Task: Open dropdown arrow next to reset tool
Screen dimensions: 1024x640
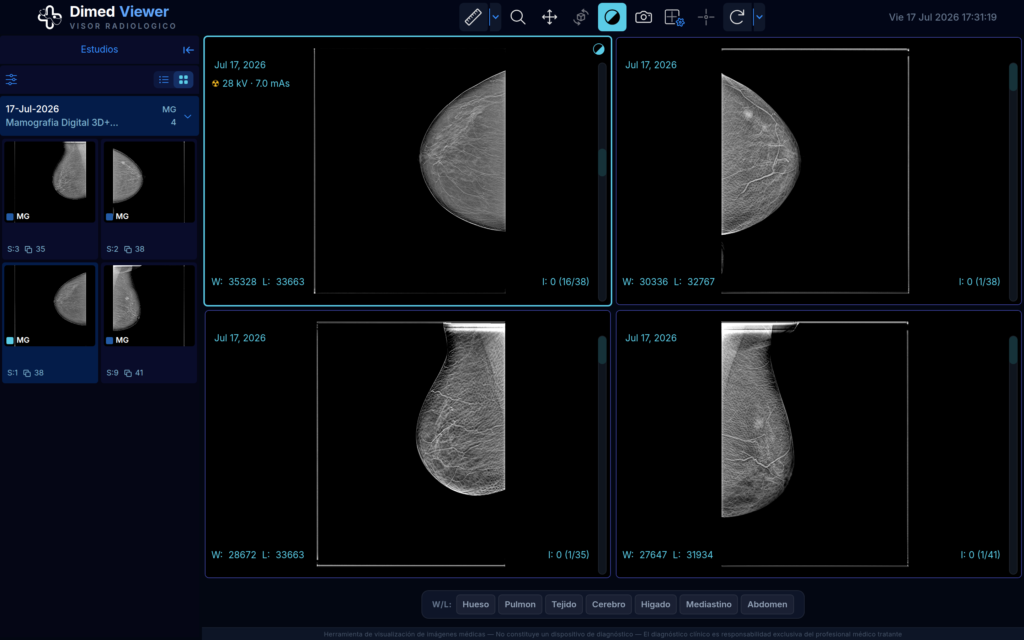Action: point(759,17)
